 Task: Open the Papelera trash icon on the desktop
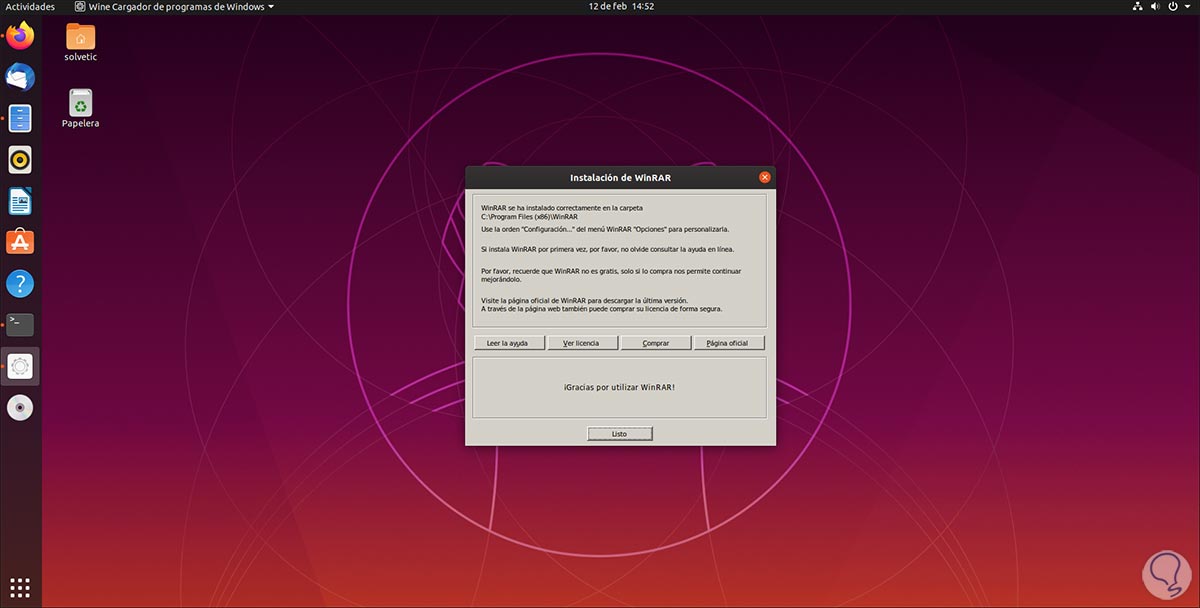[80, 108]
